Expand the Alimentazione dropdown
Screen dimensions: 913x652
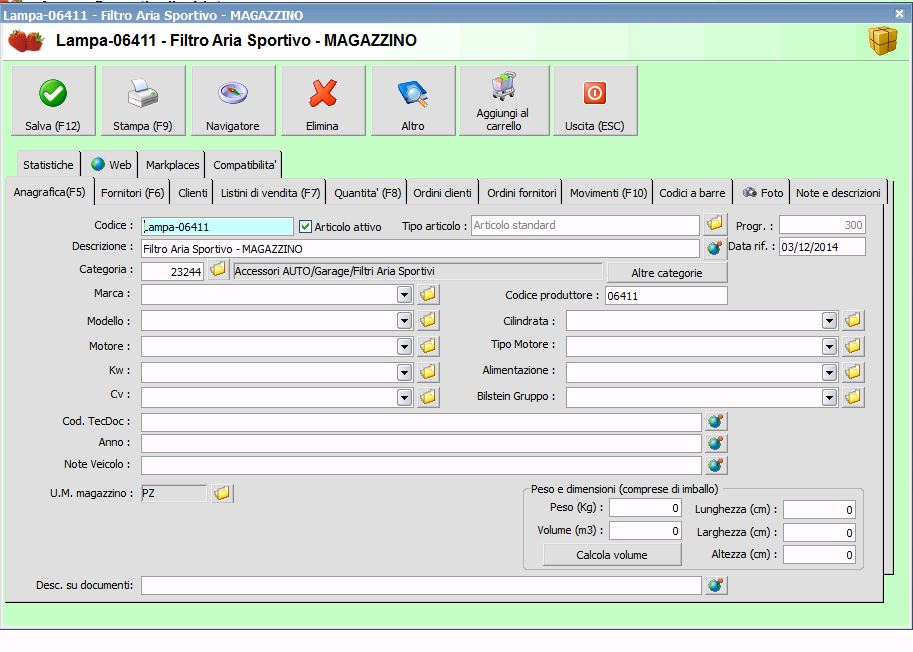pos(829,372)
